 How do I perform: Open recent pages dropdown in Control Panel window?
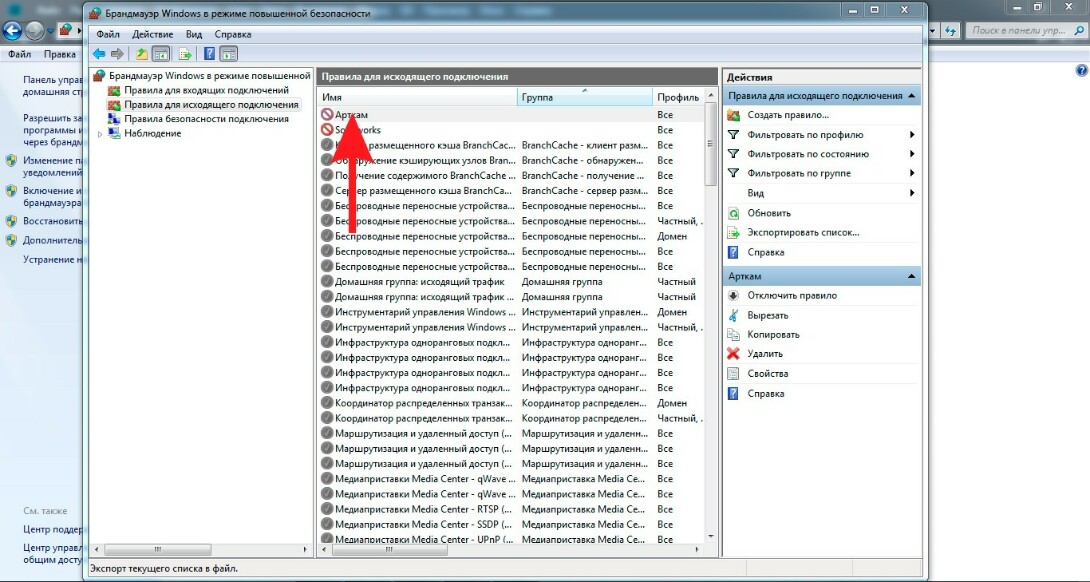click(51, 31)
